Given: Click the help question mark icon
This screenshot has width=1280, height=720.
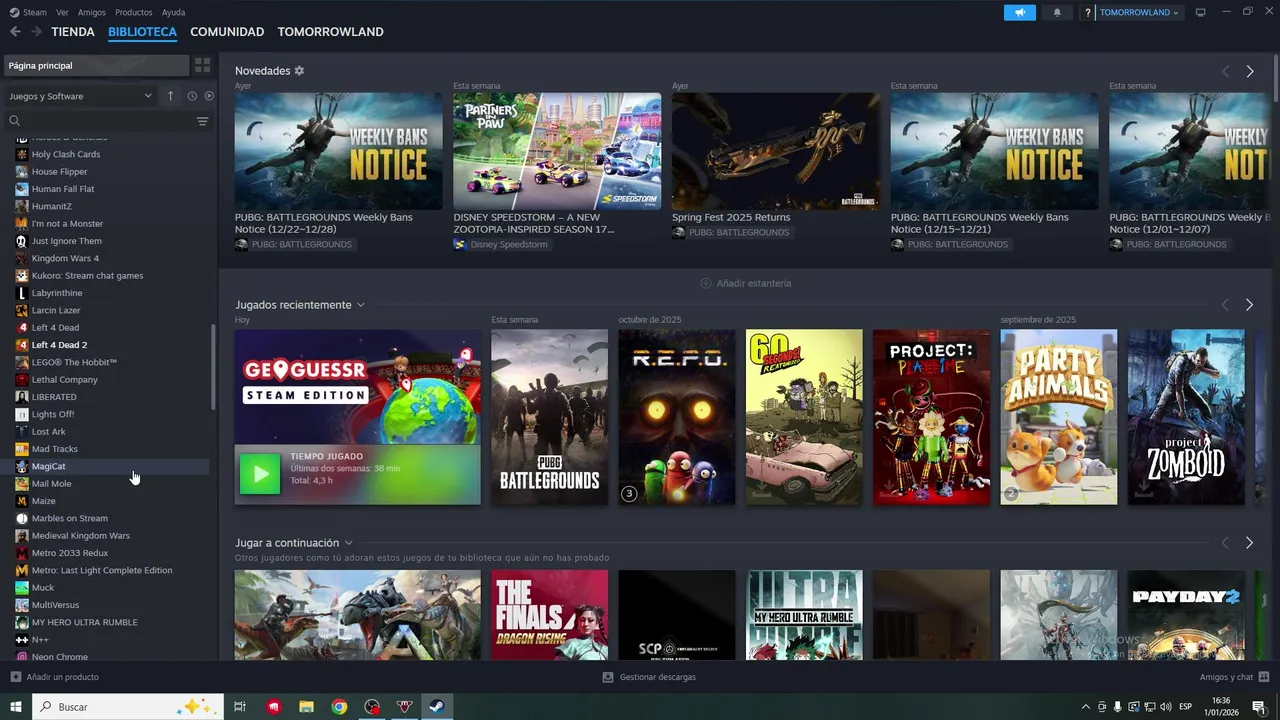Looking at the screenshot, I should pos(1088,12).
